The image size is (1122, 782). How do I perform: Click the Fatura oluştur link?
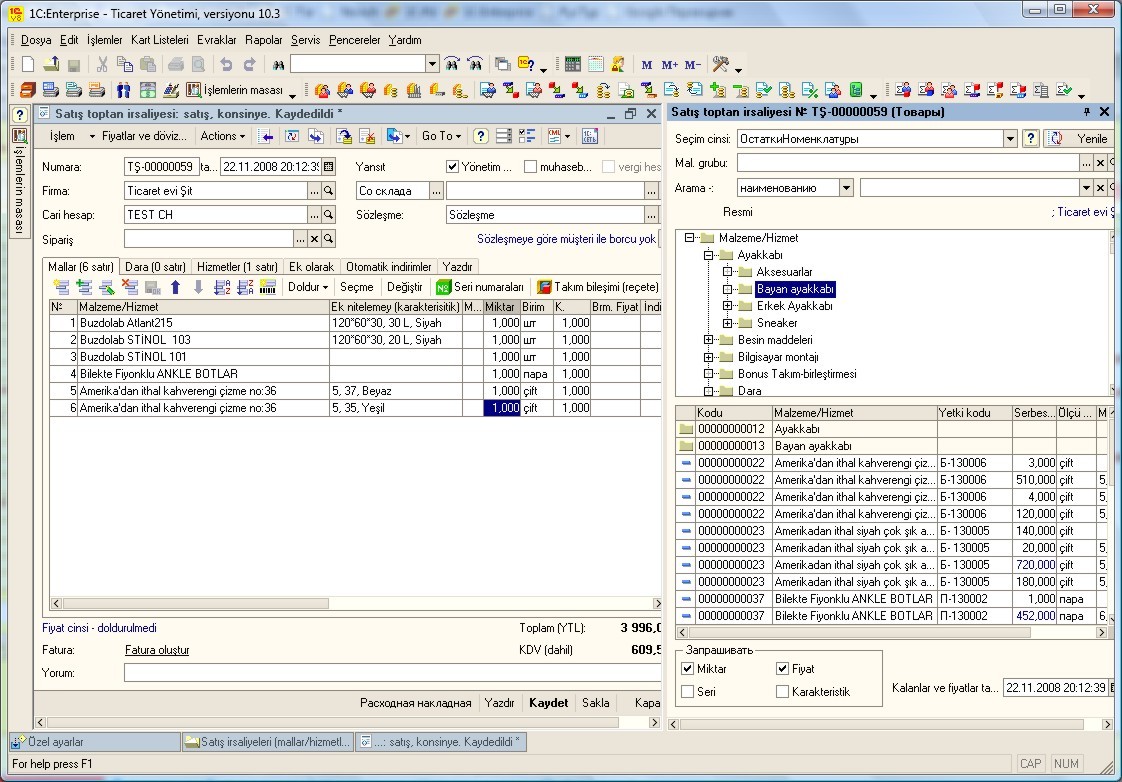coord(157,650)
